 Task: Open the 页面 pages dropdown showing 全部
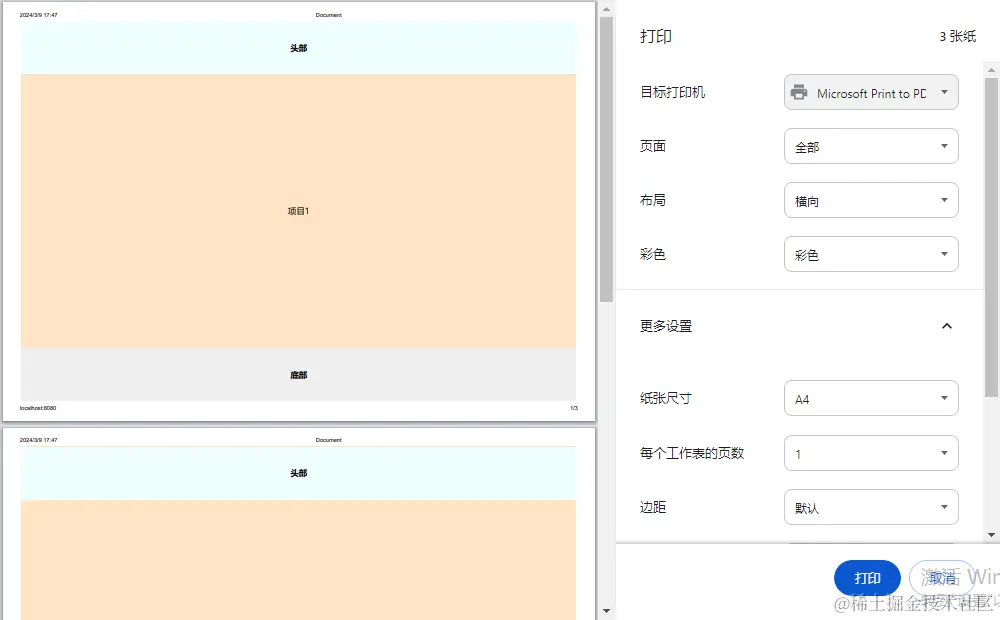(871, 146)
